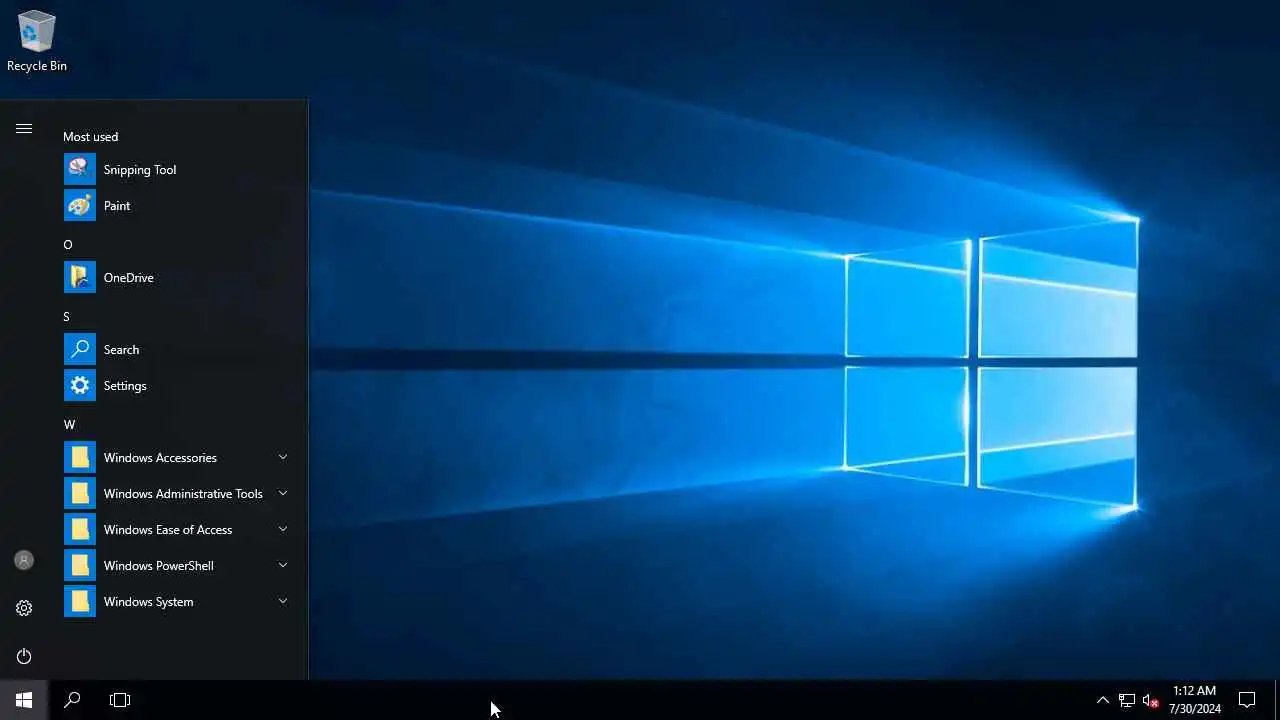Open Task View on the taskbar
1280x720 pixels.
point(120,700)
